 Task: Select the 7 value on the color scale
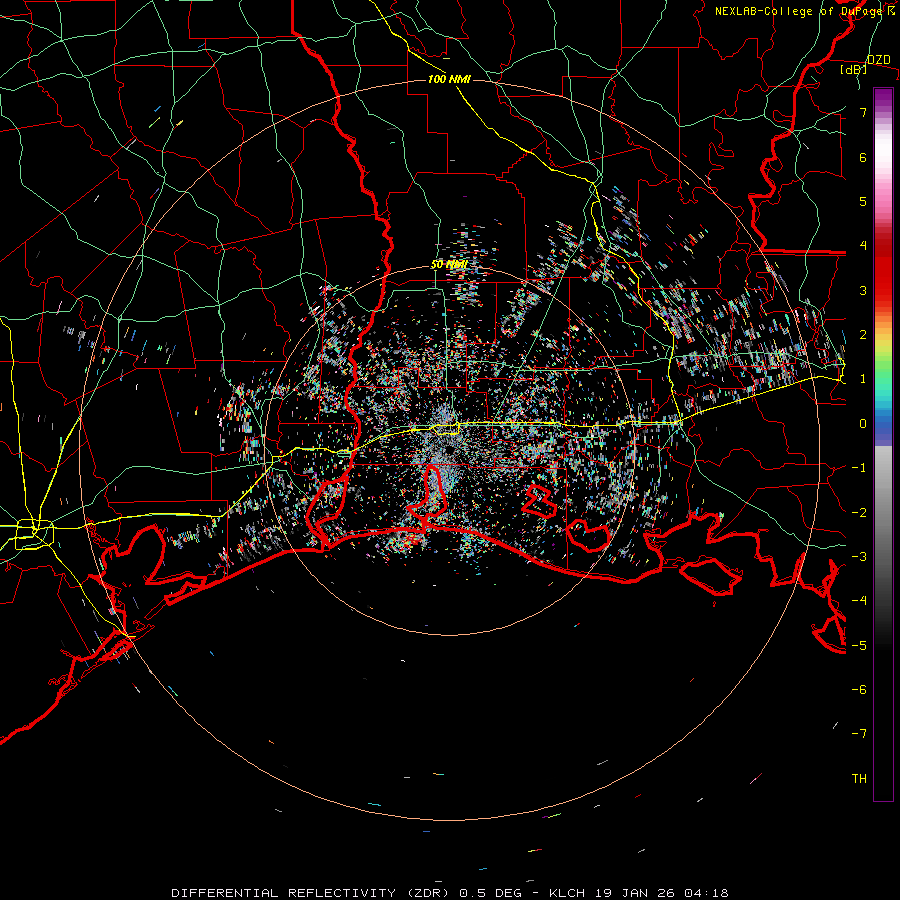863,112
